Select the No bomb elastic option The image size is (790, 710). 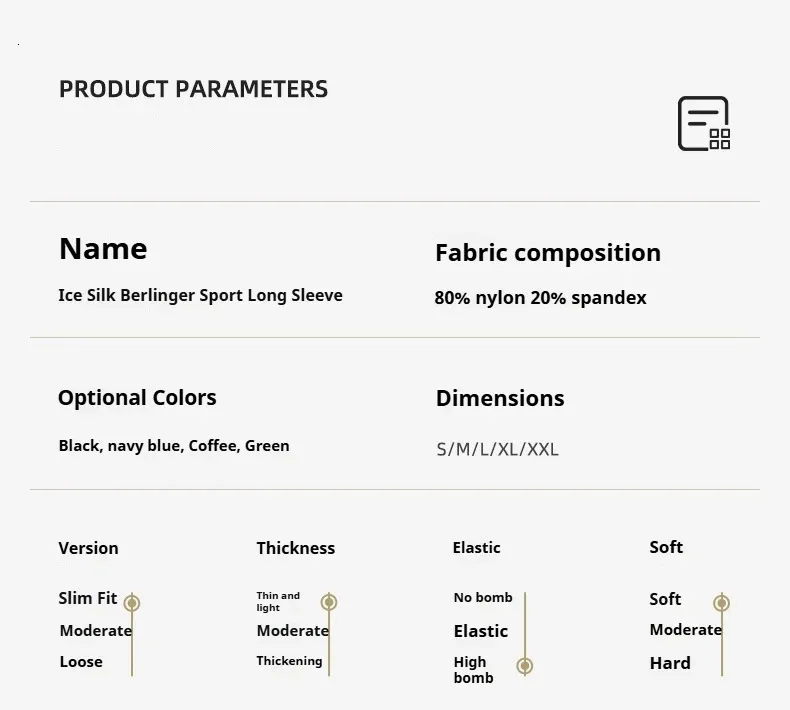click(483, 598)
